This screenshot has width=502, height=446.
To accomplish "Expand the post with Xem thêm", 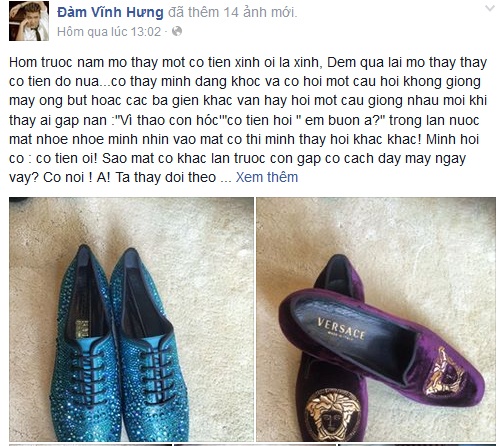I will pos(267,177).
